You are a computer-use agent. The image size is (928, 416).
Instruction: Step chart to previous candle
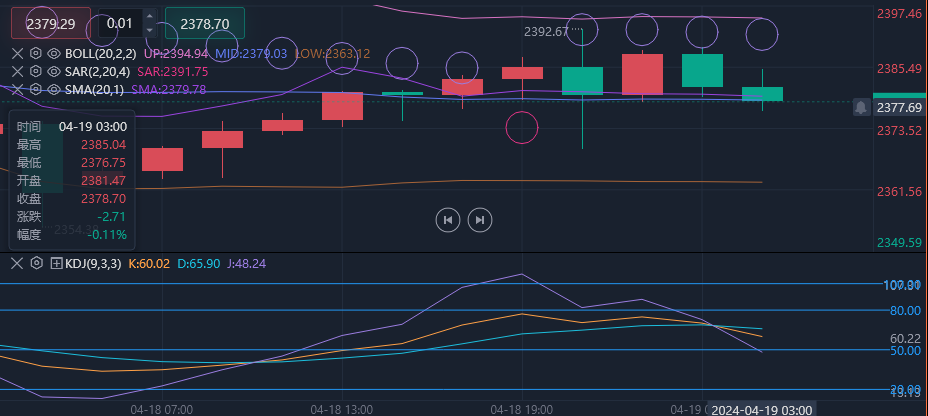coord(448,220)
